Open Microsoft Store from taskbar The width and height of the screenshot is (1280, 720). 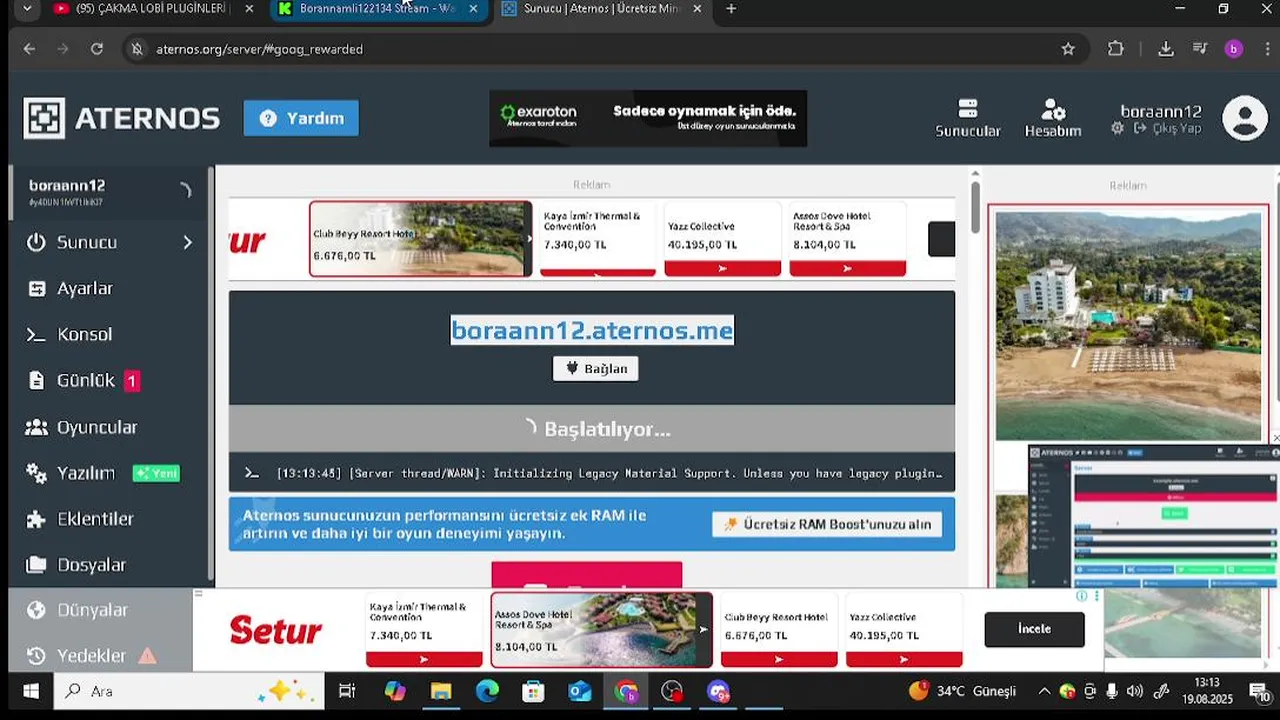pyautogui.click(x=533, y=691)
